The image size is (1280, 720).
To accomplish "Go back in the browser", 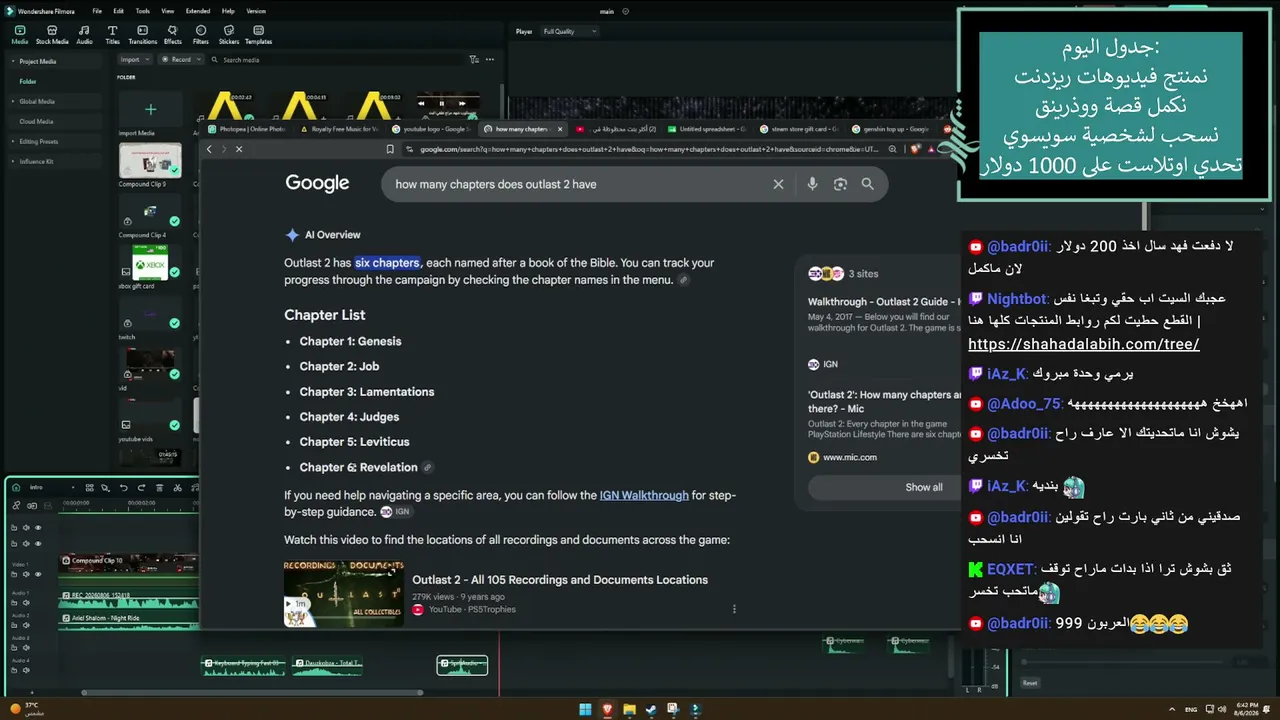I will pos(209,149).
